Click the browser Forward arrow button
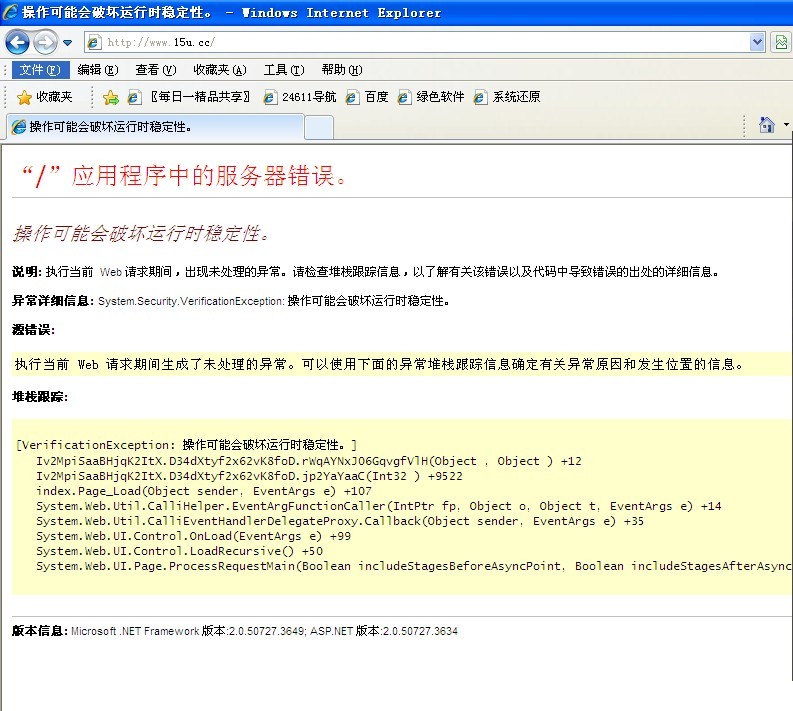This screenshot has height=711, width=793. 45,42
